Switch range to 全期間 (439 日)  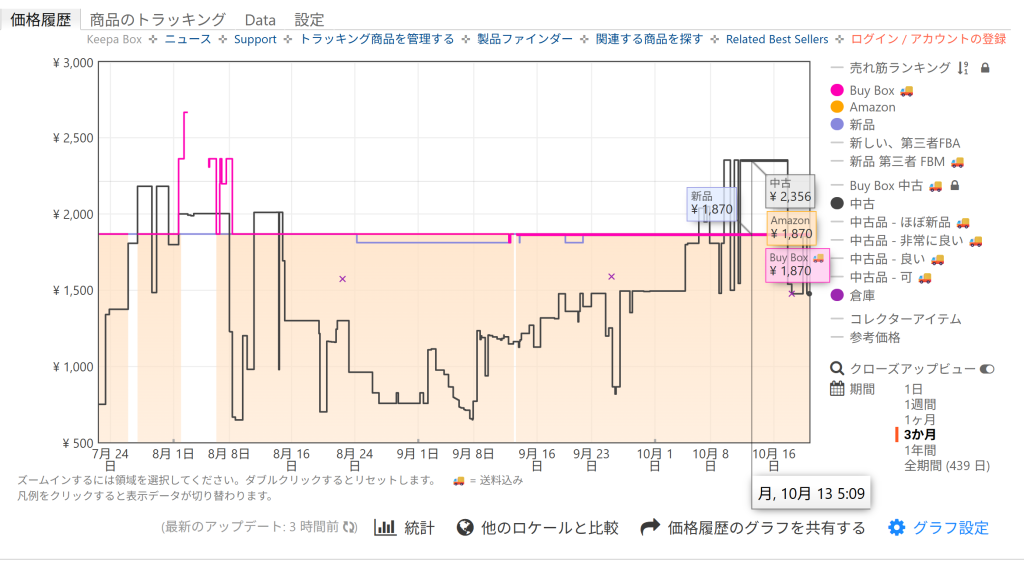tap(946, 465)
